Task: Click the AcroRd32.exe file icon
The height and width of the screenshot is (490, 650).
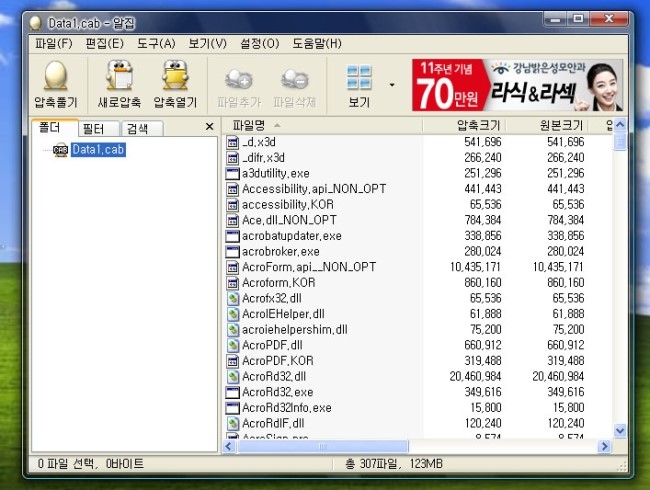Action: (x=233, y=392)
